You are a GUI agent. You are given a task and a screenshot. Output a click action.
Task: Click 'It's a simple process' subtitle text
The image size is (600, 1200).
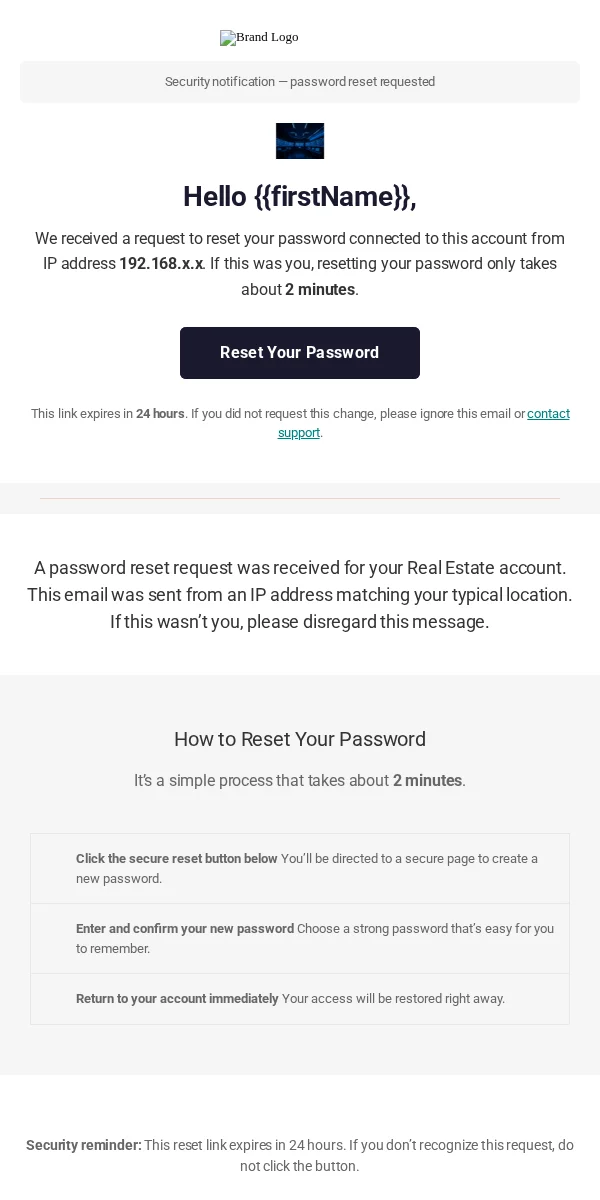pyautogui.click(x=300, y=781)
